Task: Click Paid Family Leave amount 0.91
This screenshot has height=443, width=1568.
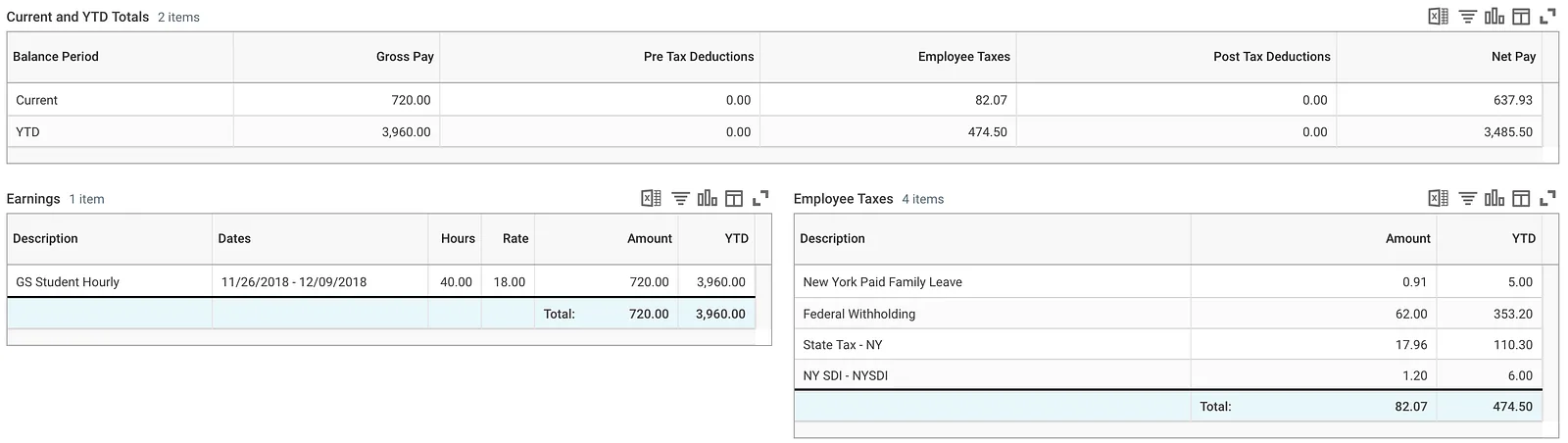Action: click(1414, 281)
